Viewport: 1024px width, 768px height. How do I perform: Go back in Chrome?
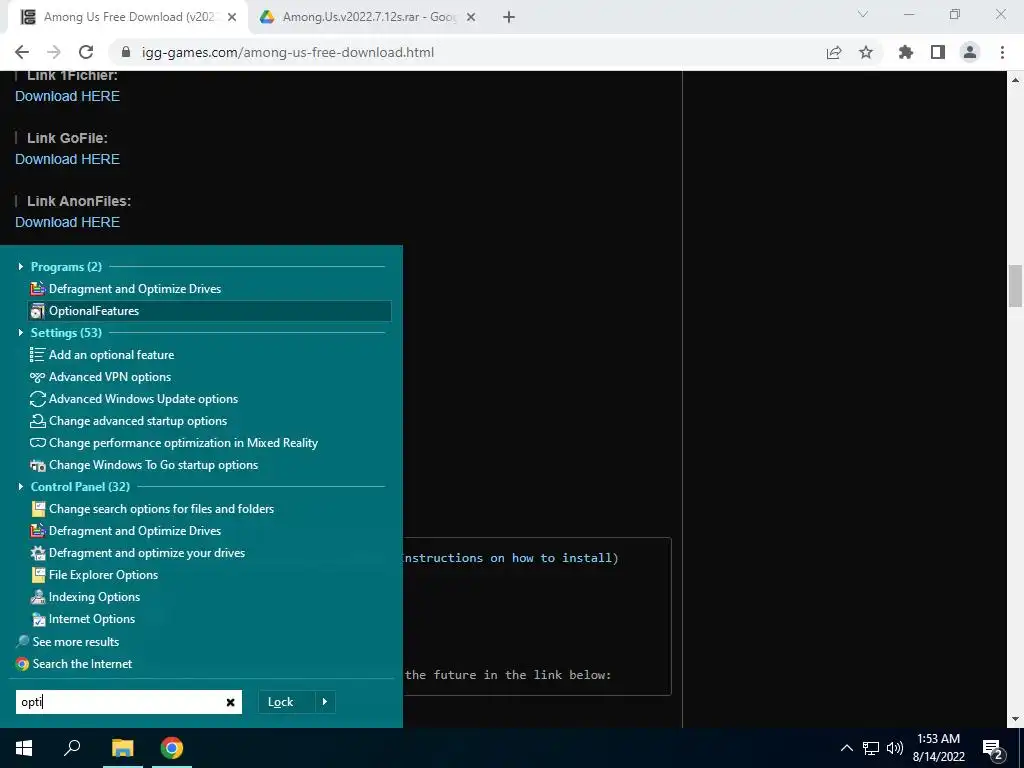click(x=22, y=52)
